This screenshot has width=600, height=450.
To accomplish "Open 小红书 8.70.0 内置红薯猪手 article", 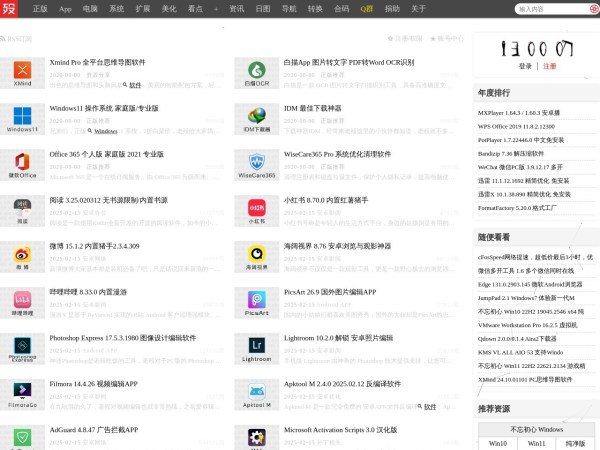I will coord(326,200).
